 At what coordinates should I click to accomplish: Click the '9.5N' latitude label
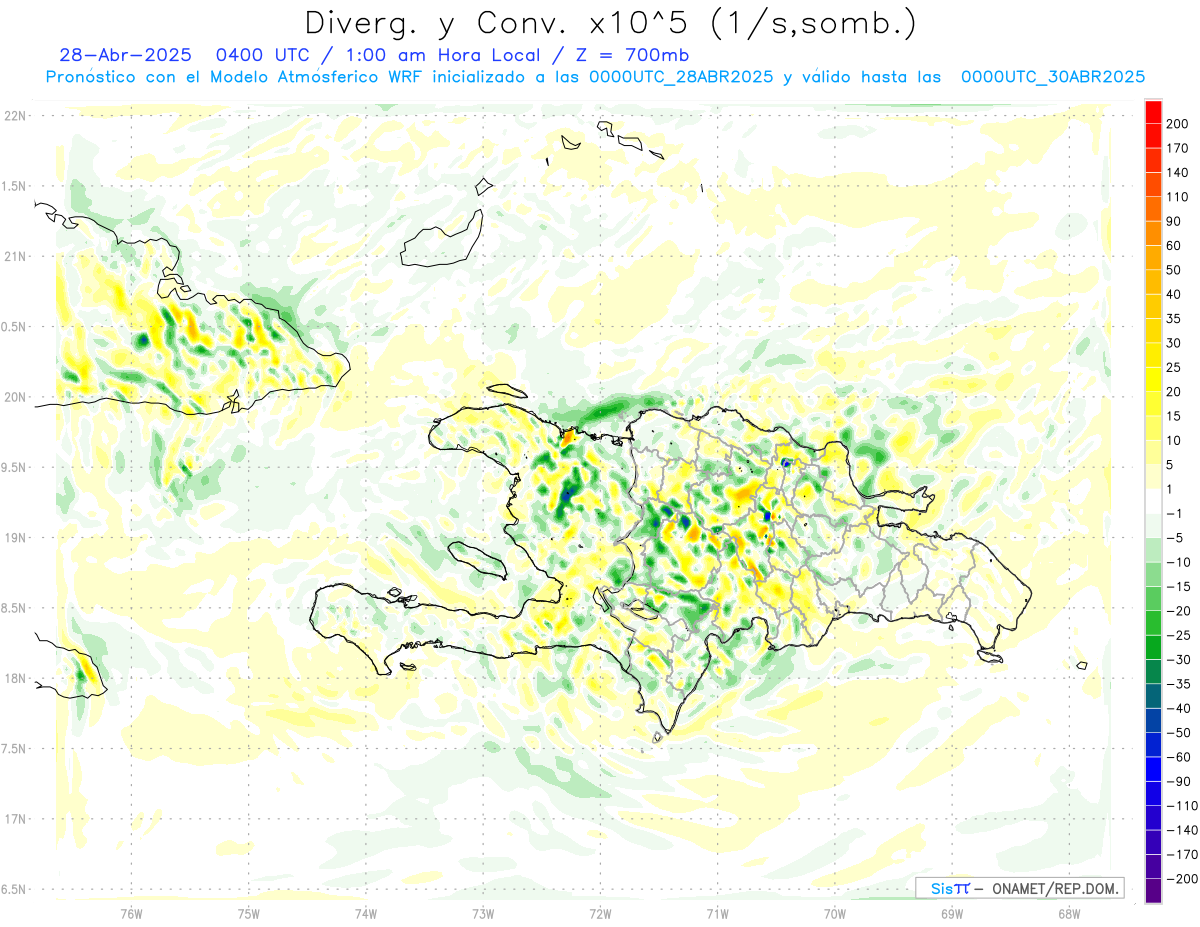14,467
